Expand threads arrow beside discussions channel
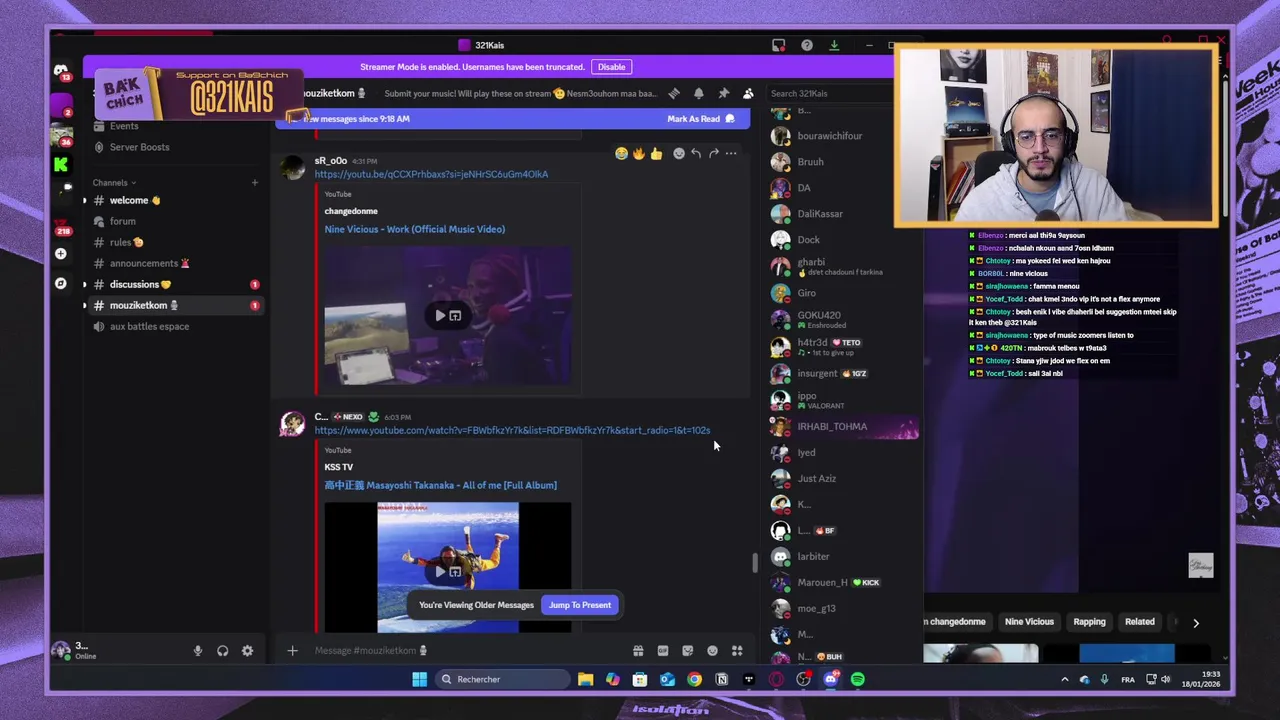Screen dimensions: 1280x720 (x=85, y=284)
